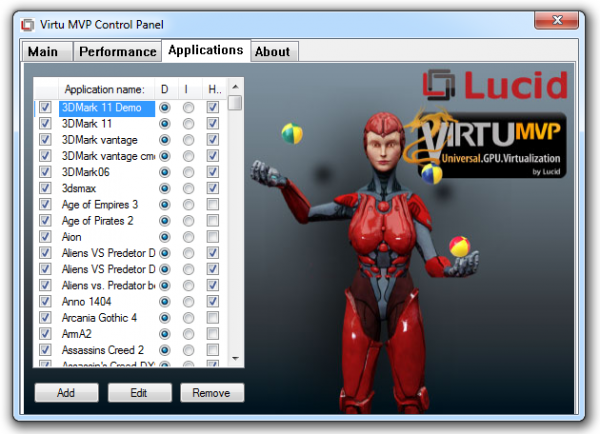The height and width of the screenshot is (434, 600).
Task: Click the Application name column header
Action: click(106, 89)
